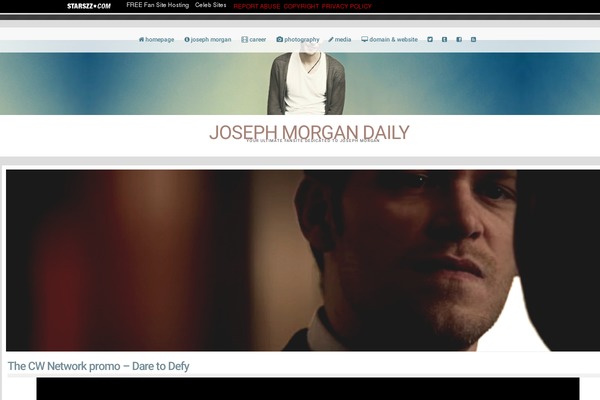Click the large featured face image
The image size is (600, 400).
303,260
